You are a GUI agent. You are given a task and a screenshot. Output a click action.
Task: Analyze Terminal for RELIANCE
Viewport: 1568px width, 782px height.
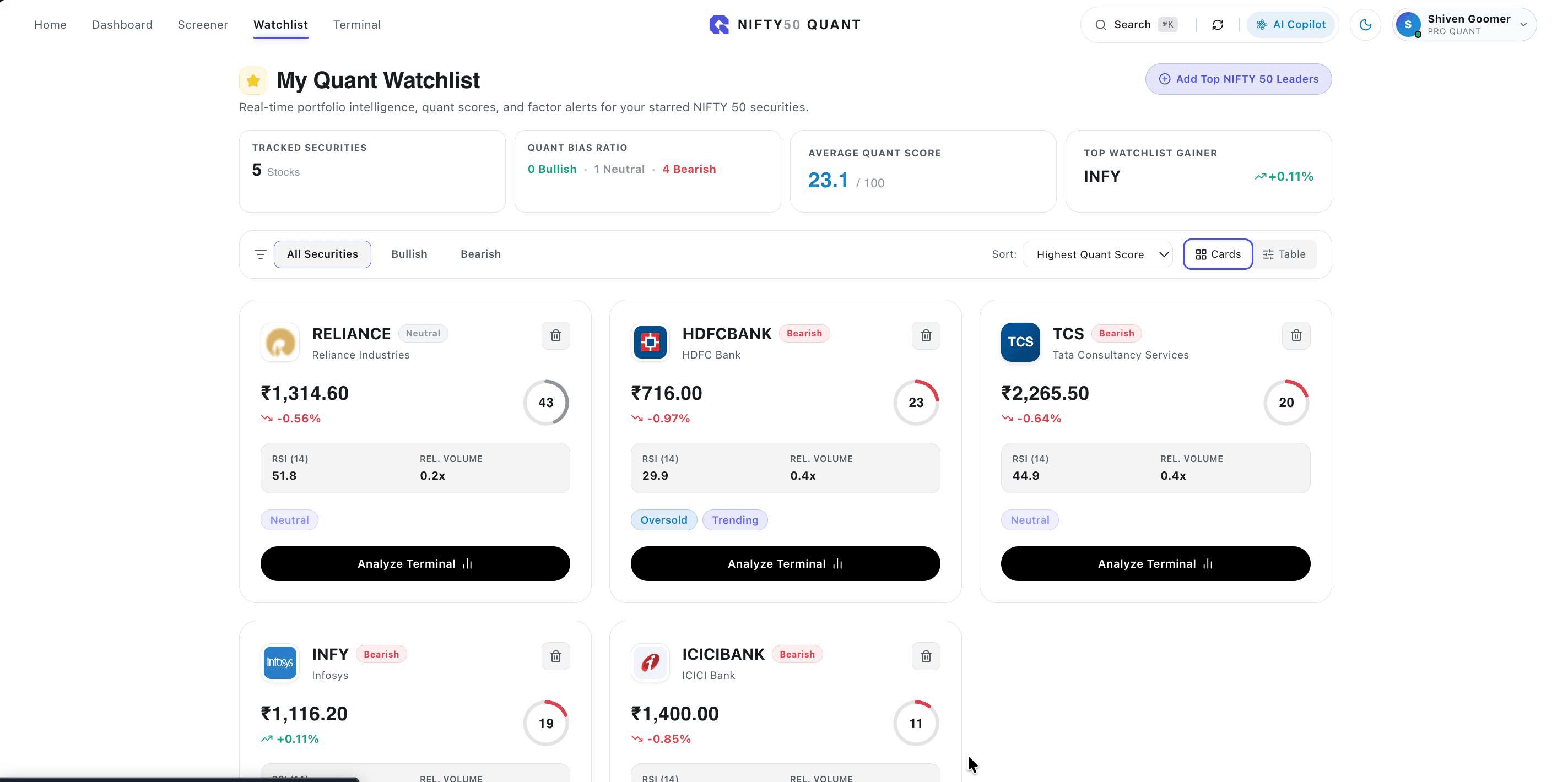point(415,563)
